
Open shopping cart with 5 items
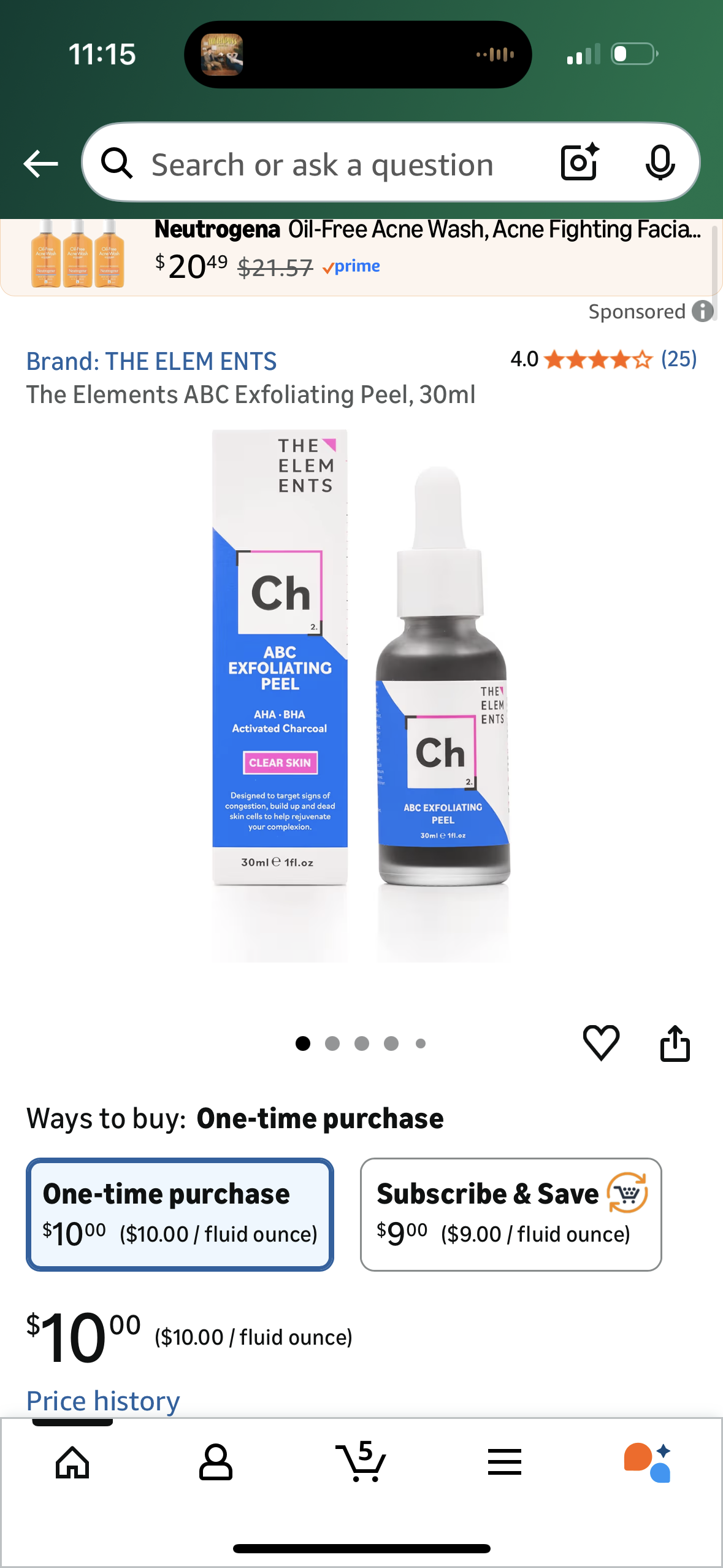click(x=361, y=1461)
